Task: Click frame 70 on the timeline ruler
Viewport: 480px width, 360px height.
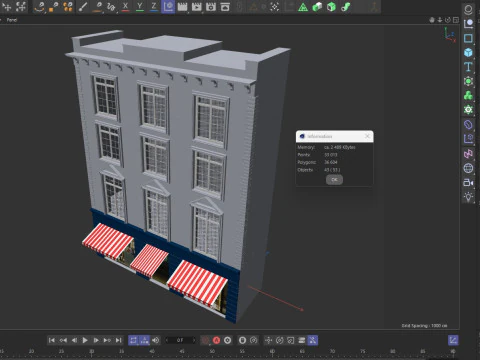Action: (332, 351)
